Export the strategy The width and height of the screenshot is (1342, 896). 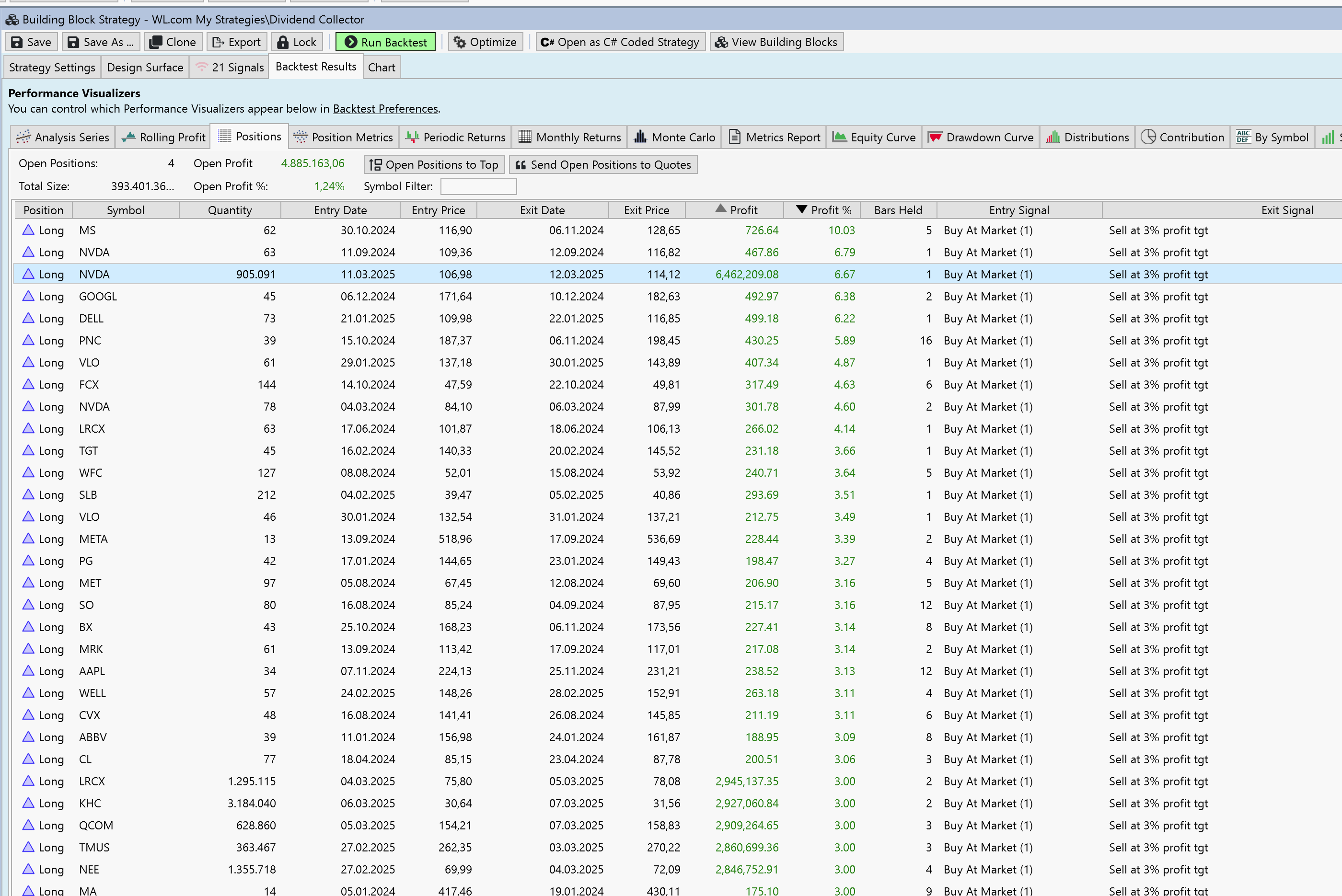pyautogui.click(x=237, y=42)
